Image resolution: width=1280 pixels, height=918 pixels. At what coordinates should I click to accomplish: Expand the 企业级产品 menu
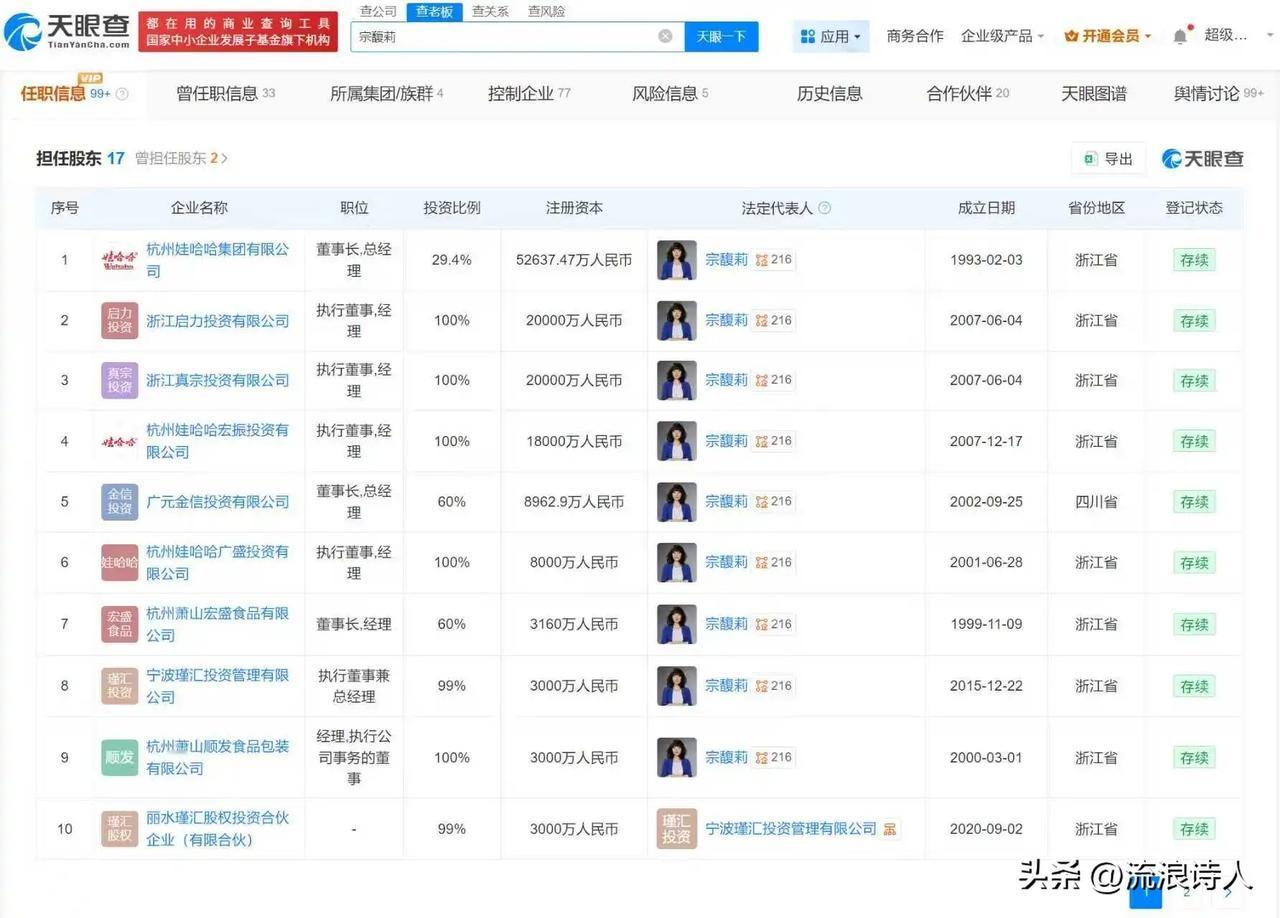[1002, 36]
